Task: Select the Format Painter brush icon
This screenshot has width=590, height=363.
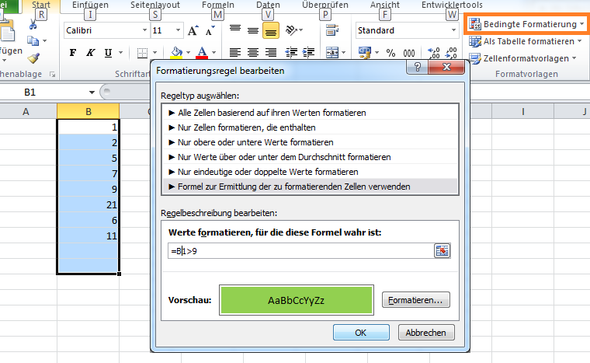Action: tap(33, 58)
